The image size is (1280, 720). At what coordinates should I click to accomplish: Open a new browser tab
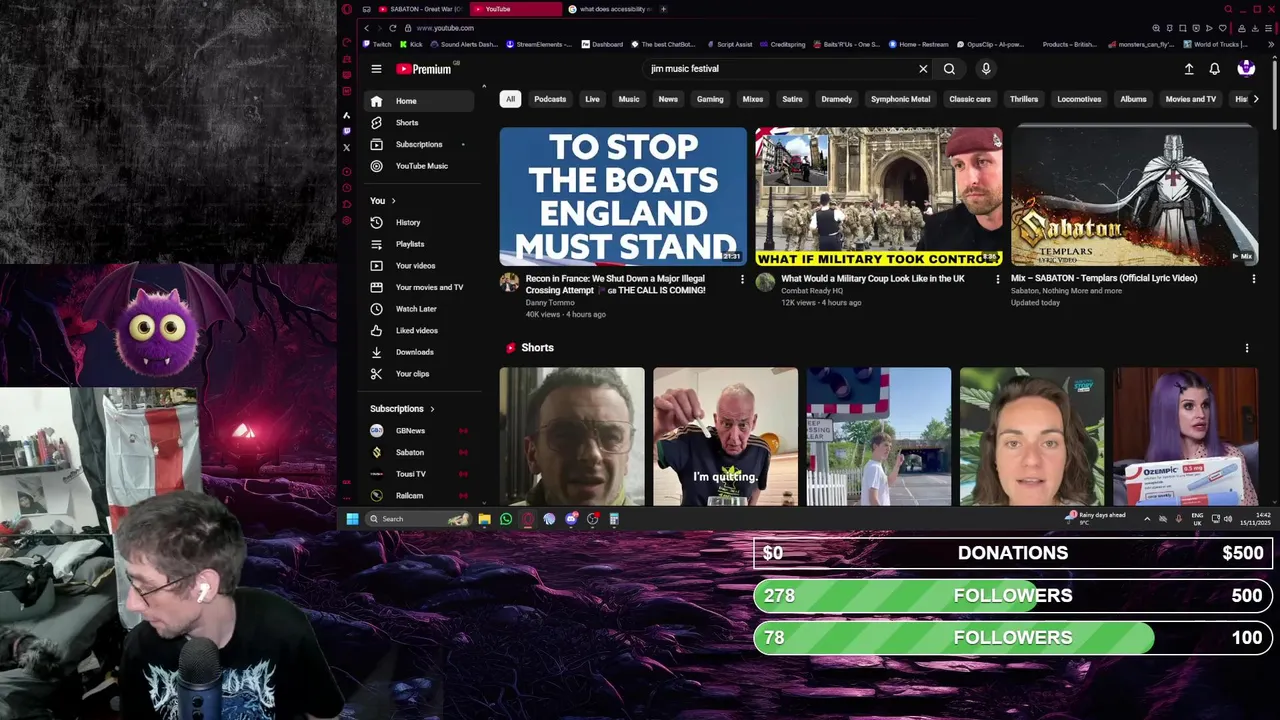664,9
